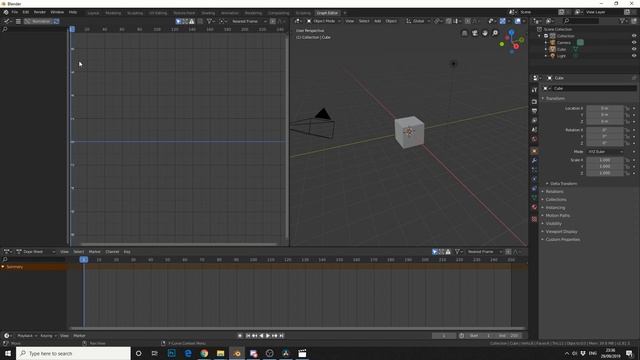Open the Dope Sheet Key menu
The height and width of the screenshot is (360, 640).
click(127, 252)
